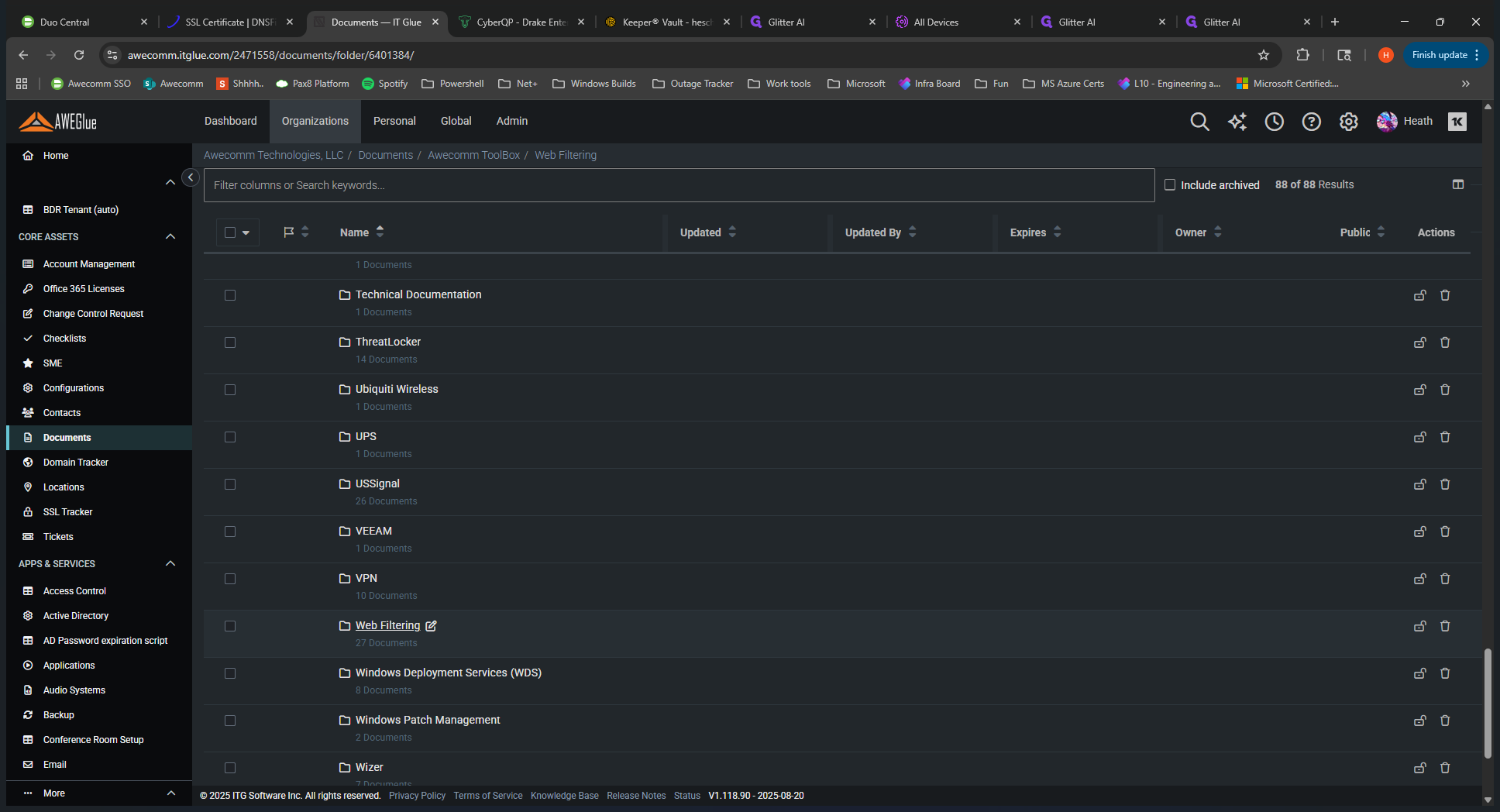Image resolution: width=1500 pixels, height=812 pixels.
Task: Open the recent history clock icon
Action: pos(1275,122)
